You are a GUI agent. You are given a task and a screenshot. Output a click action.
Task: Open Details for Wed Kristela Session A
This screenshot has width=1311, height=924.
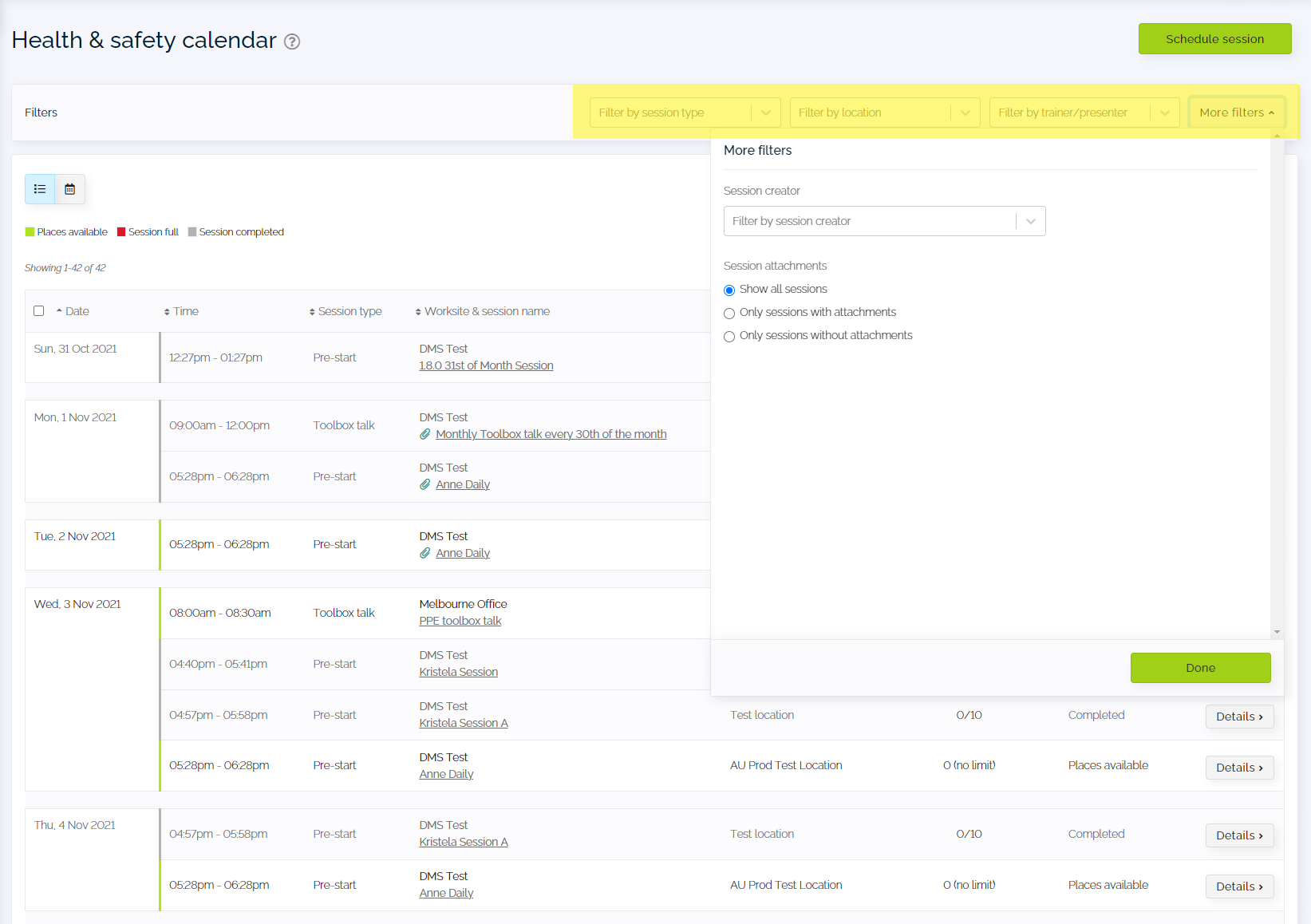click(x=1239, y=717)
